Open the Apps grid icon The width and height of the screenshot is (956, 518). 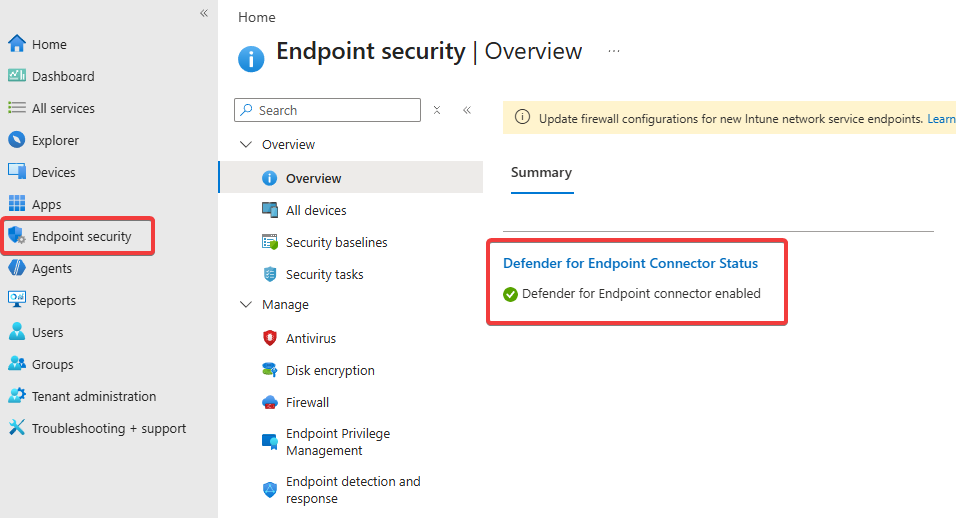tap(16, 203)
